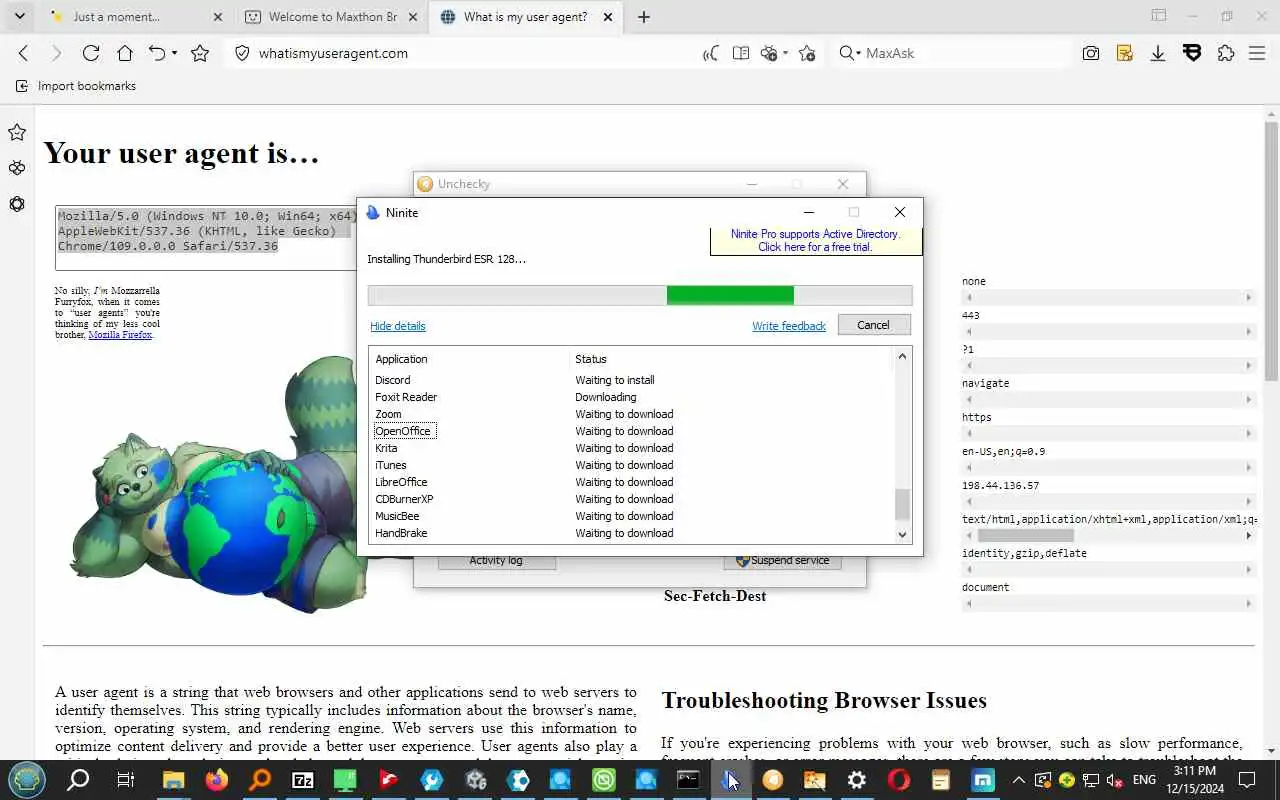Open the command prompt taskbar icon
The image size is (1280, 800).
pyautogui.click(x=688, y=780)
